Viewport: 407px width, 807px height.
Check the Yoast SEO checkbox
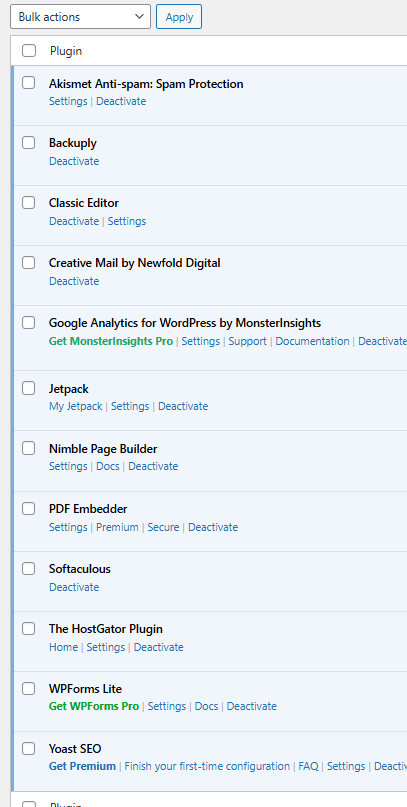(x=28, y=748)
